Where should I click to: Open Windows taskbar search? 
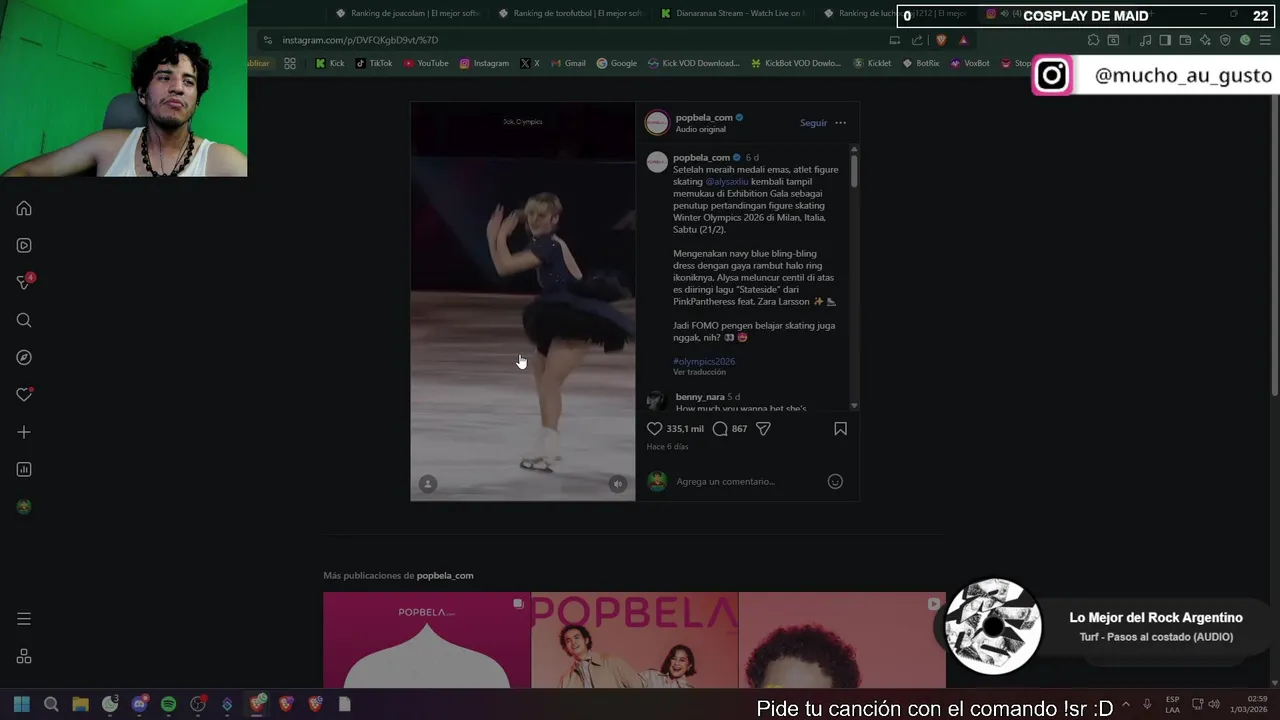(x=51, y=704)
